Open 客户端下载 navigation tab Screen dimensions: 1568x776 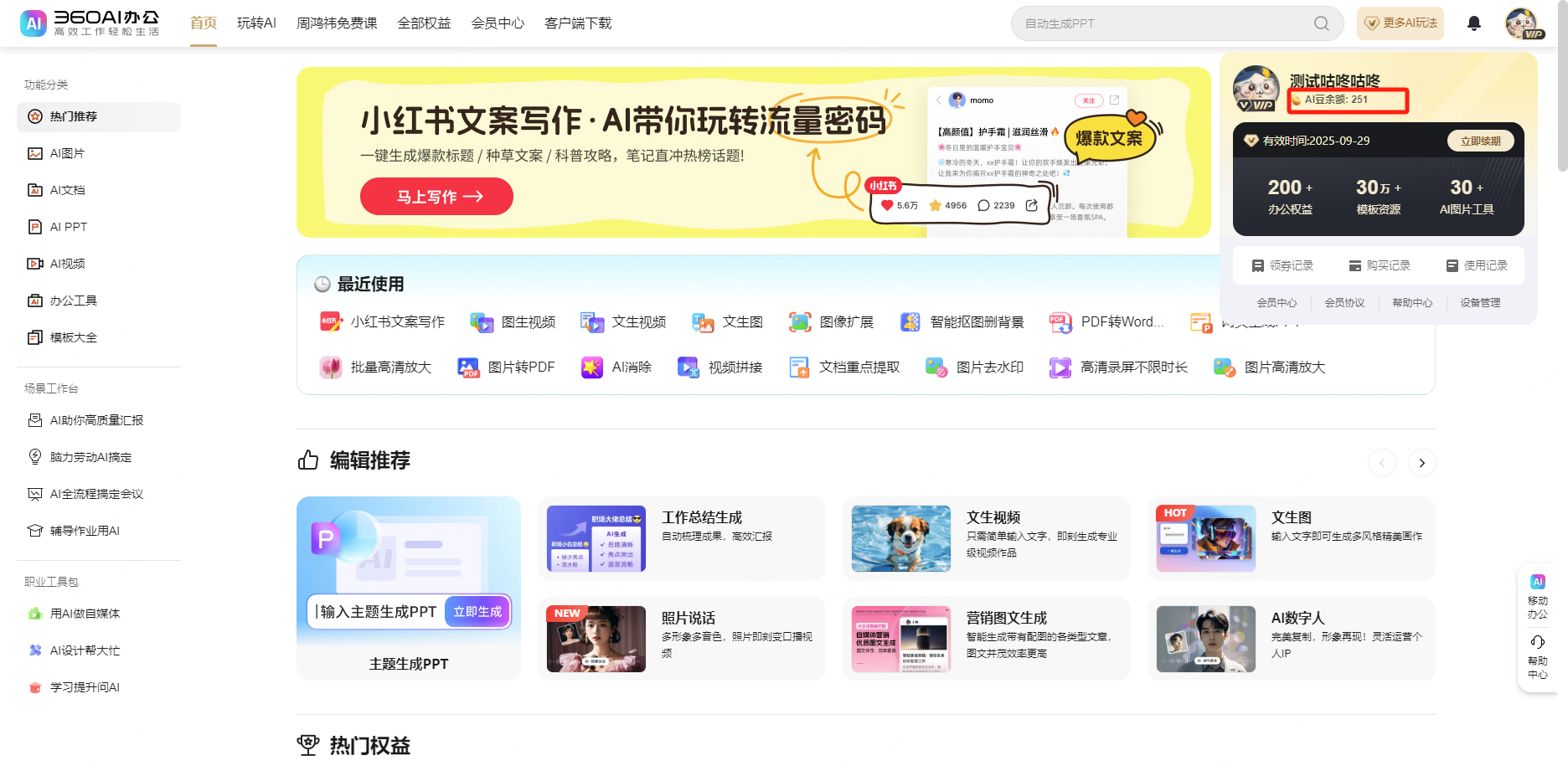pos(578,23)
